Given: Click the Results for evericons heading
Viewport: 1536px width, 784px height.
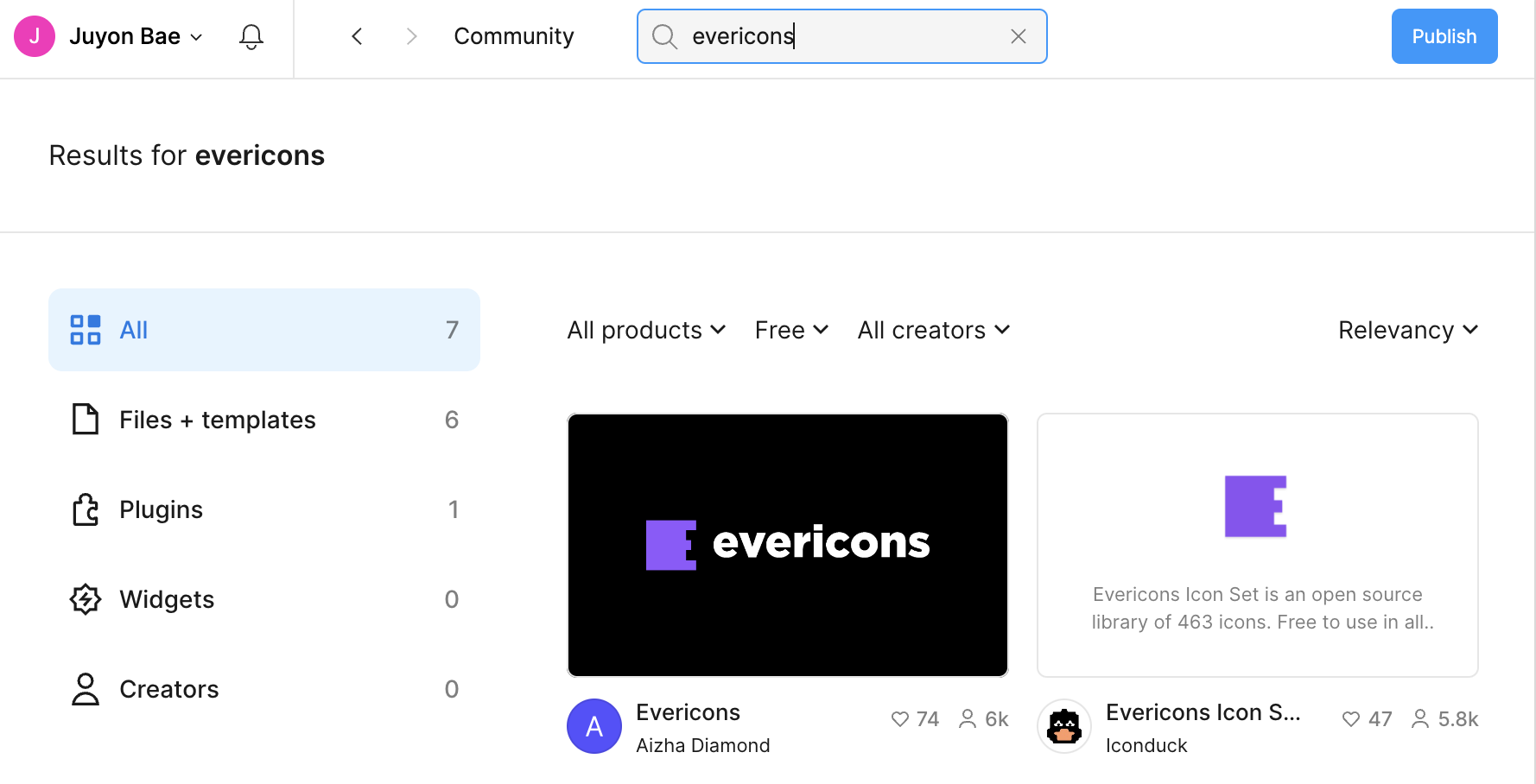Looking at the screenshot, I should (x=187, y=155).
